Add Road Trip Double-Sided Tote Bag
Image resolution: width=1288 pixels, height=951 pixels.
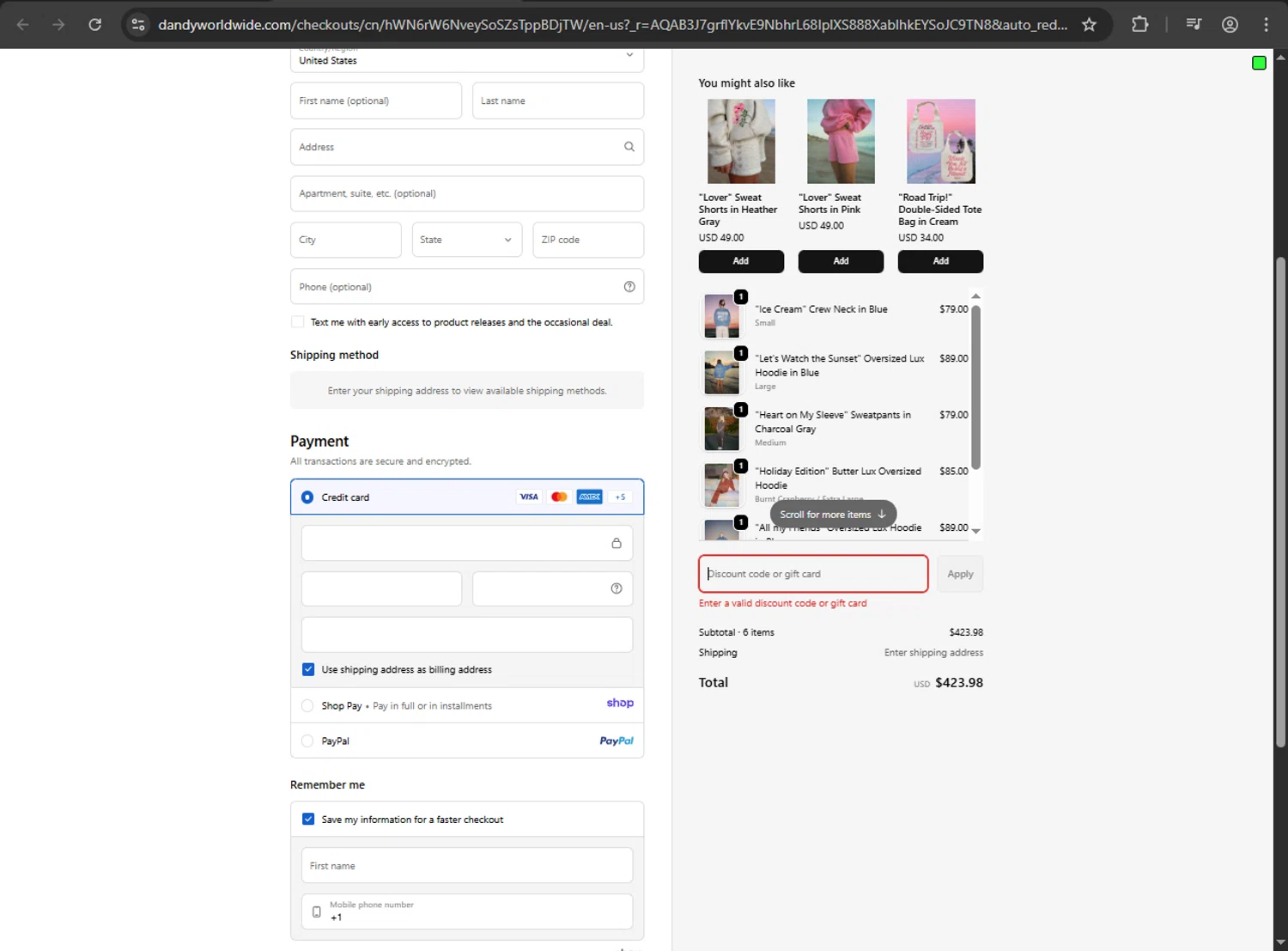click(940, 261)
